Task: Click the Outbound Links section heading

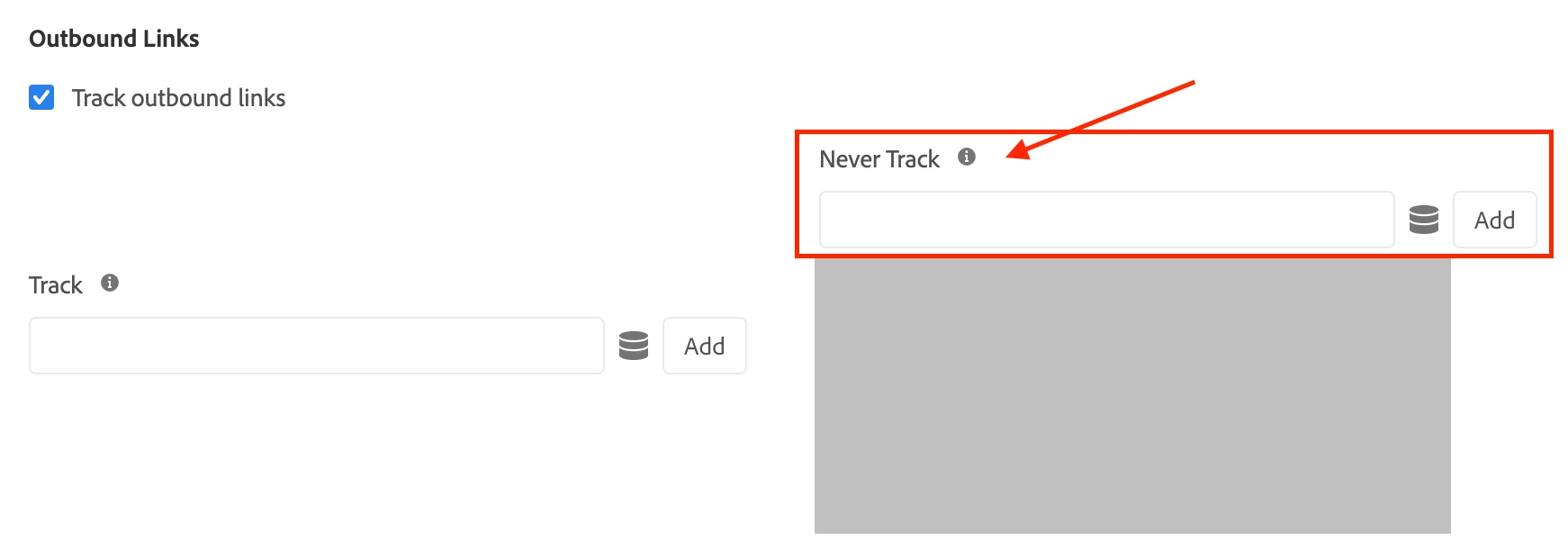Action: (x=114, y=39)
